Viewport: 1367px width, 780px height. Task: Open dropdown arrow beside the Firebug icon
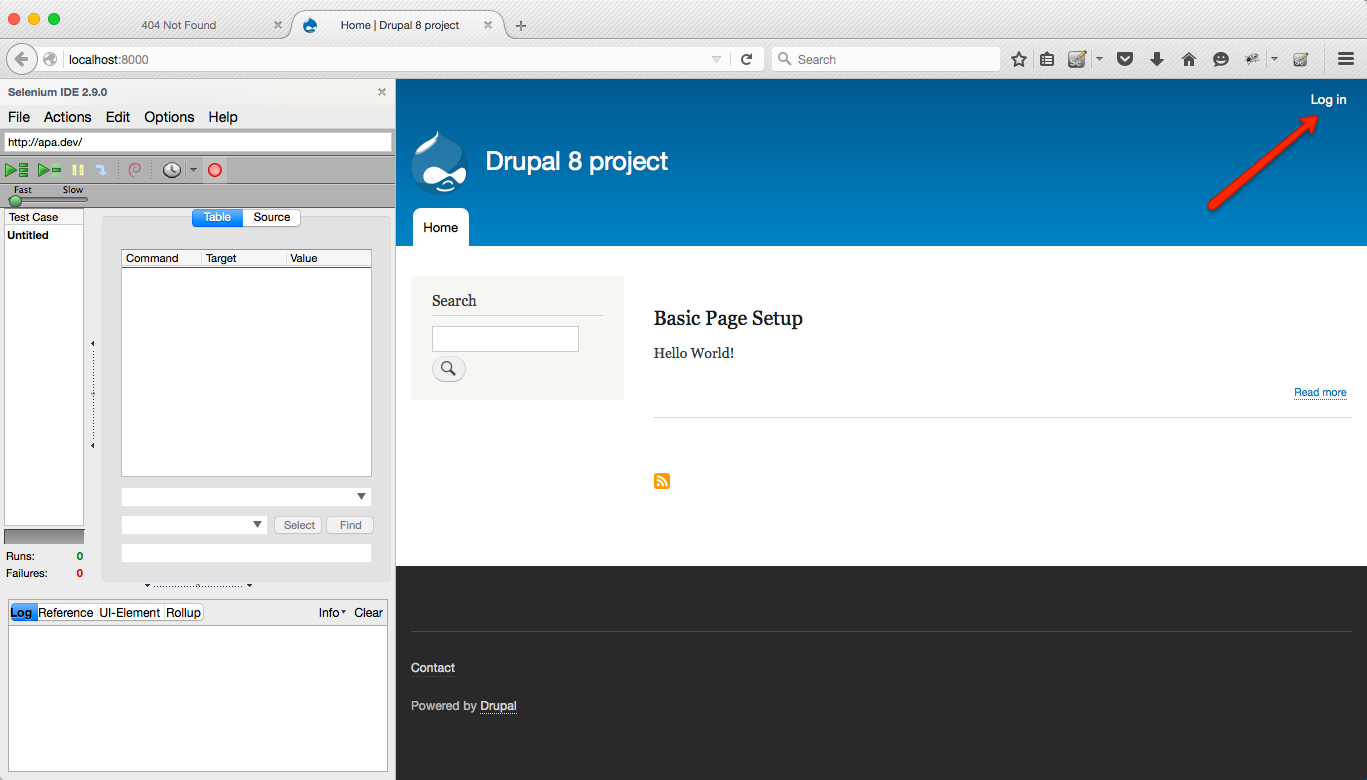[x=1274, y=59]
